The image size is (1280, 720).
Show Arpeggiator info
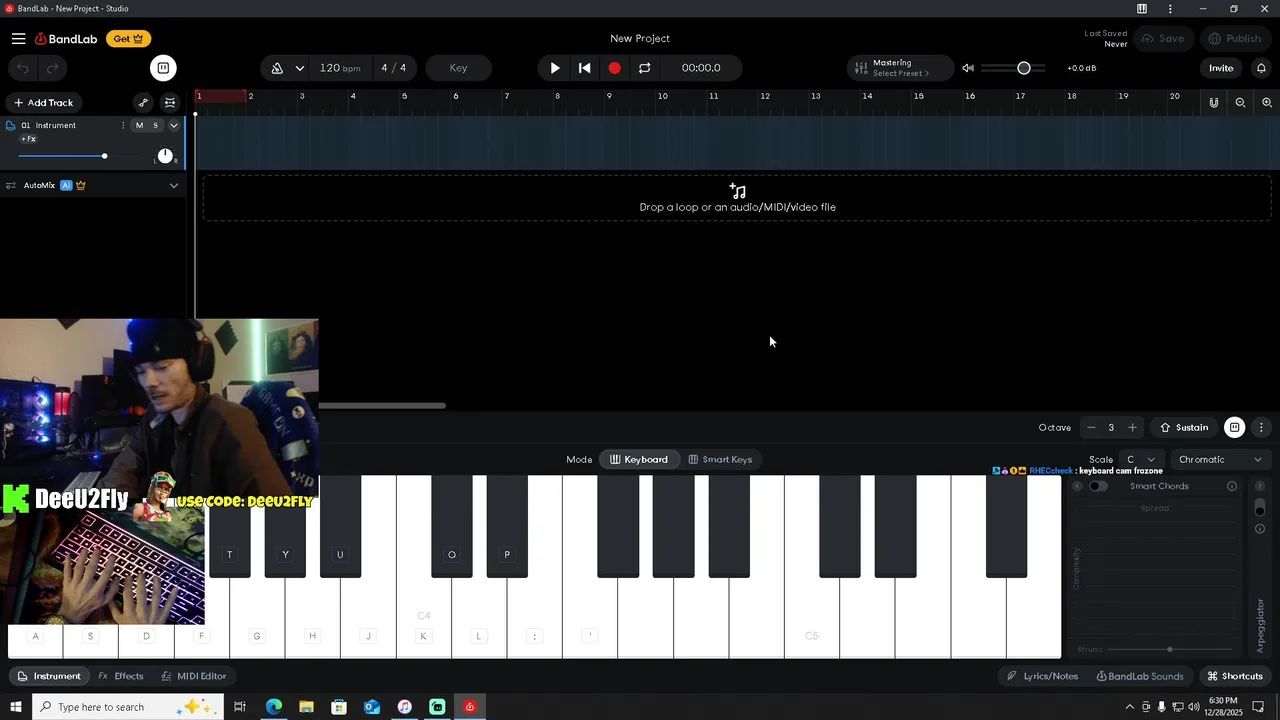click(1260, 529)
